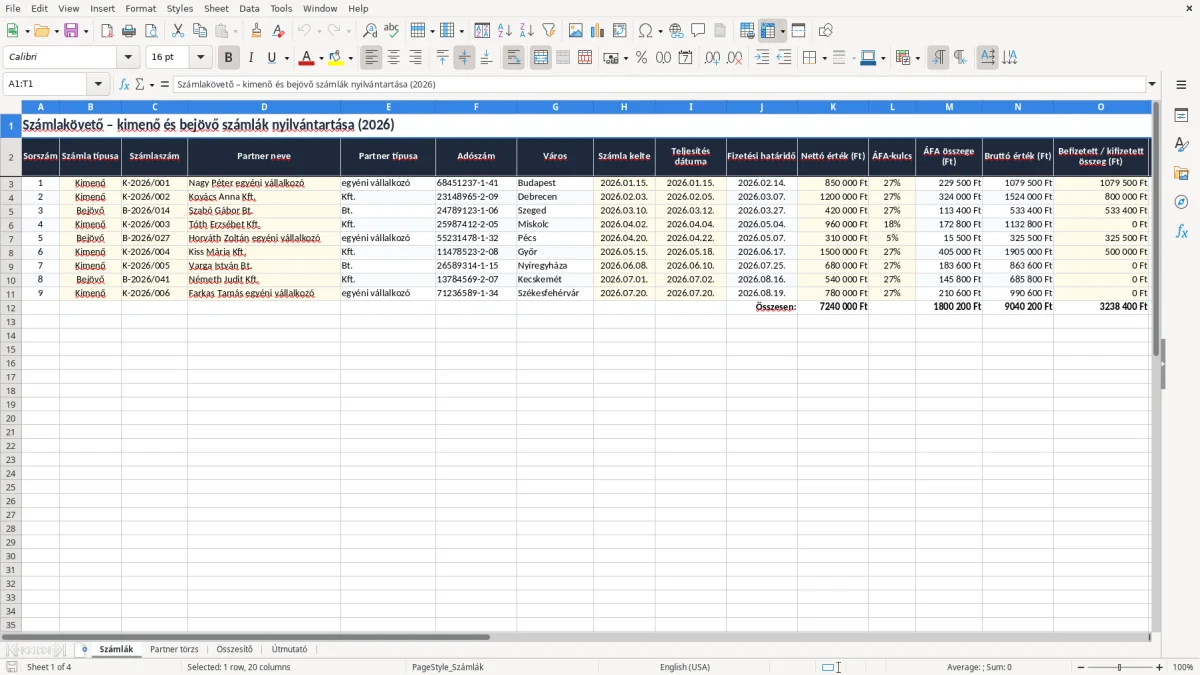Insert an image
Viewport: 1200px width, 675px height.
[x=575, y=31]
